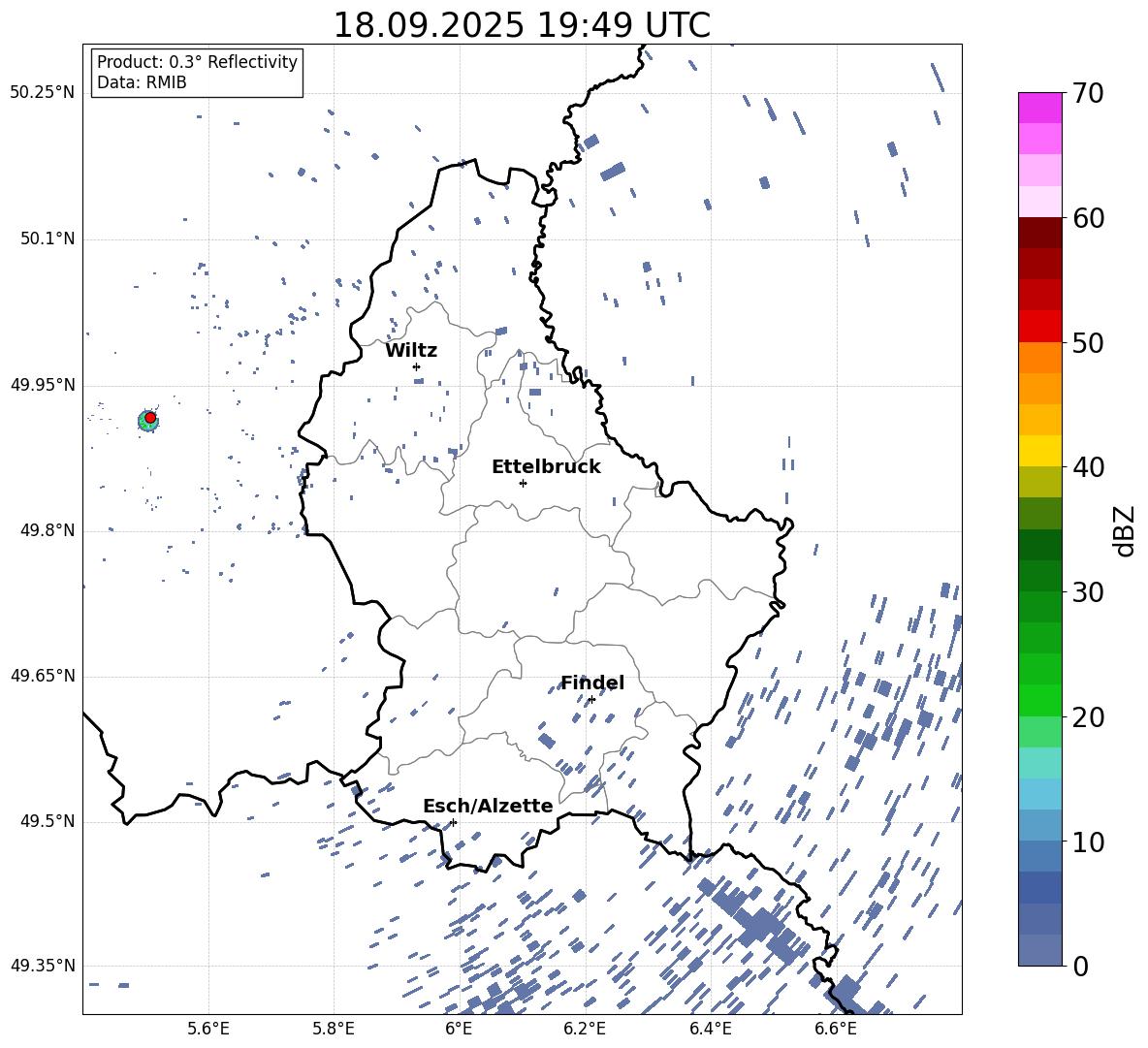Click the magenta 70 dBZ colorbar segment
Viewport: 1148px width, 1048px height.
point(1039,108)
